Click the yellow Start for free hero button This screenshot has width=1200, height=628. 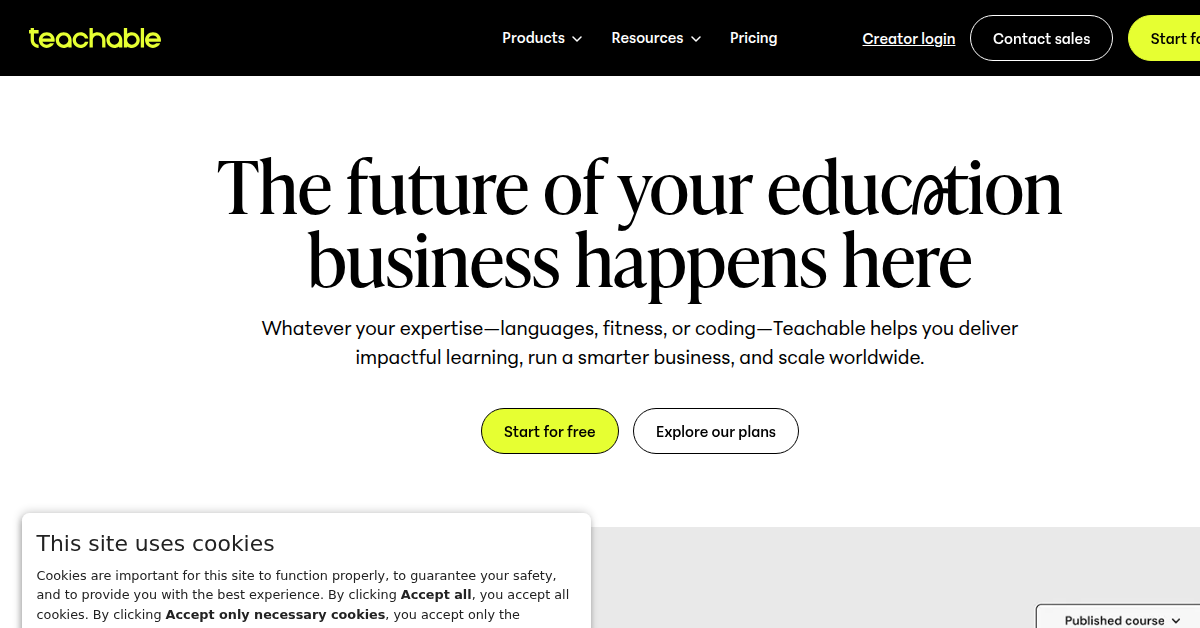point(549,432)
